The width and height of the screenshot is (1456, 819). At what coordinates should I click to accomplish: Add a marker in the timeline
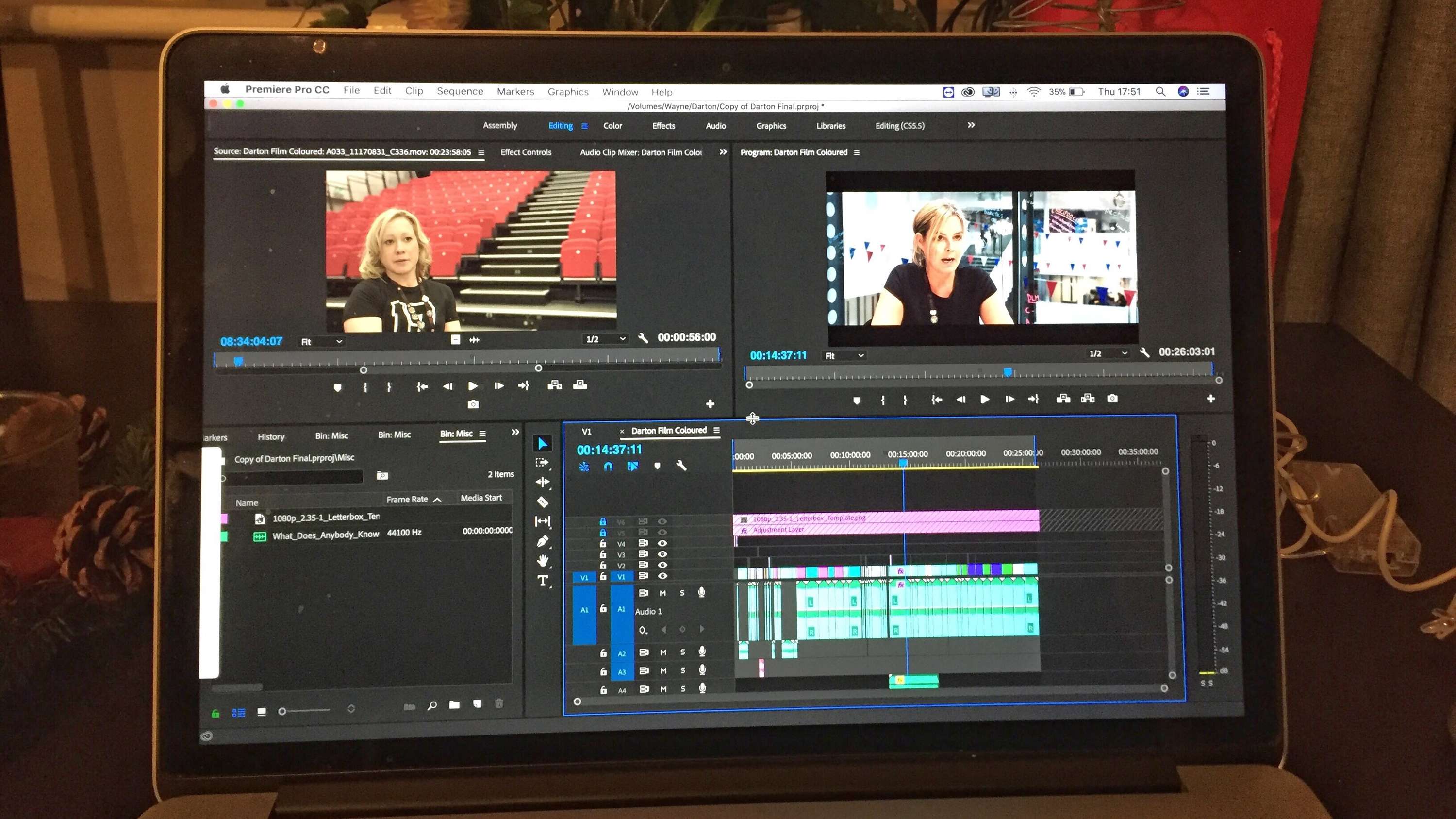pyautogui.click(x=657, y=467)
